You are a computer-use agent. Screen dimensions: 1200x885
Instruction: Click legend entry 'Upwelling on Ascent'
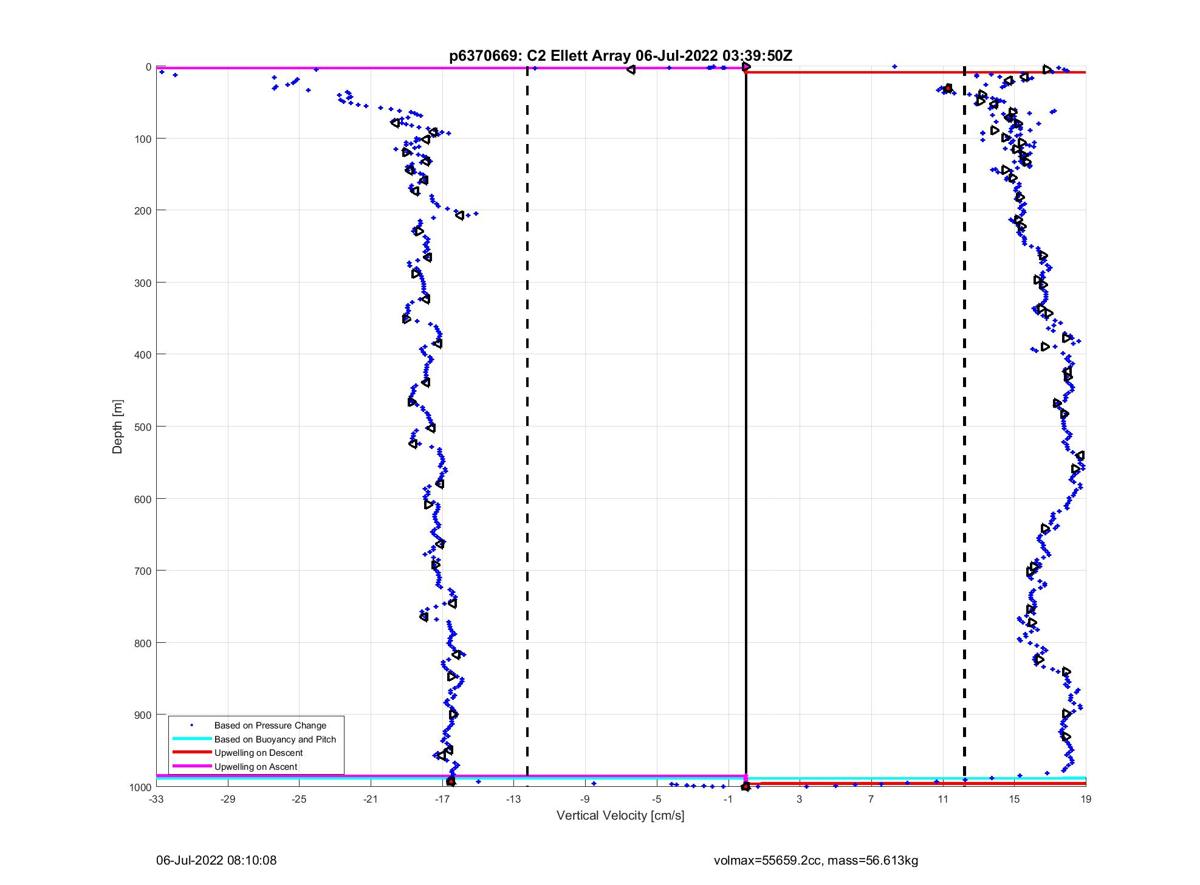tap(256, 767)
